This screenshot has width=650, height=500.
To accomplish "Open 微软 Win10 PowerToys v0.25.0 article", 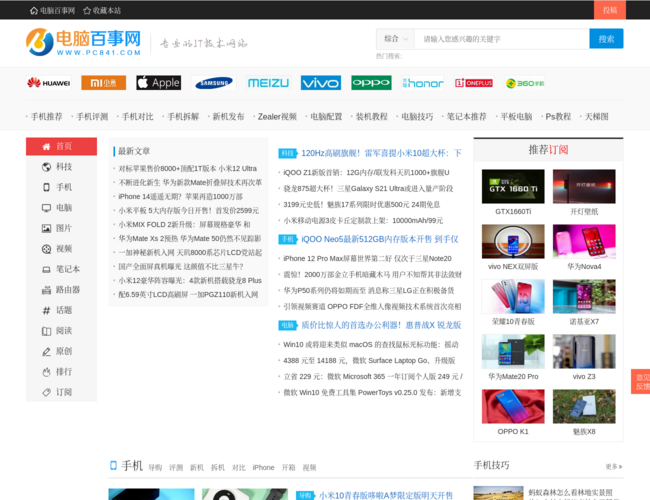I will tap(372, 392).
